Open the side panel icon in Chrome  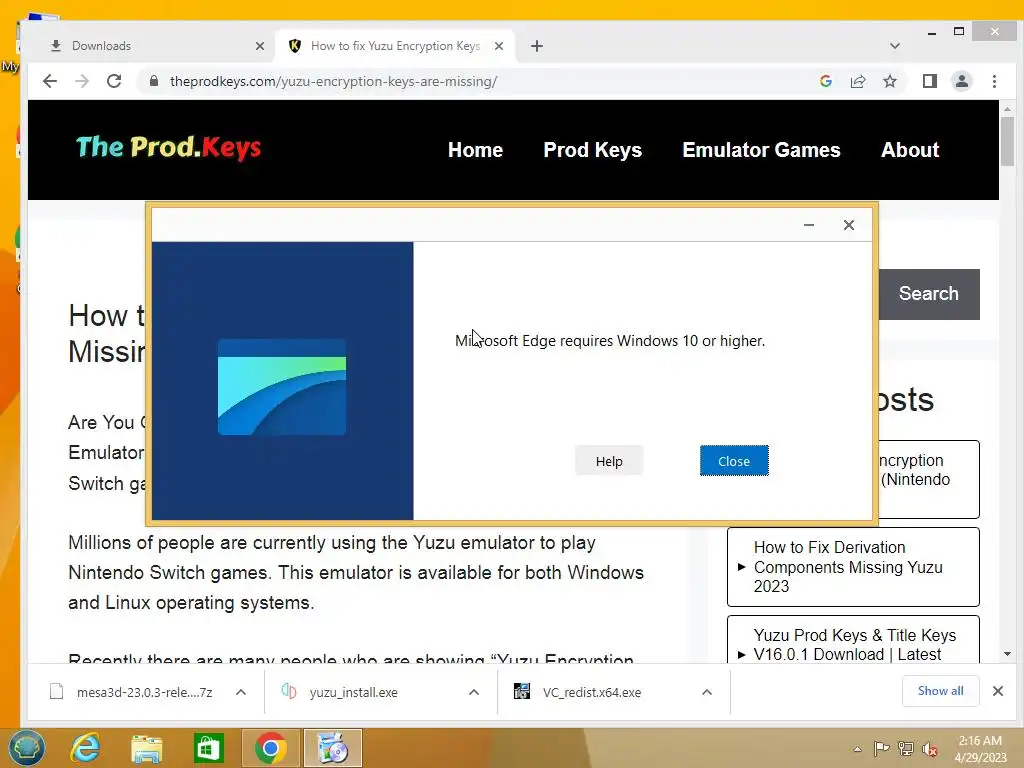point(929,81)
